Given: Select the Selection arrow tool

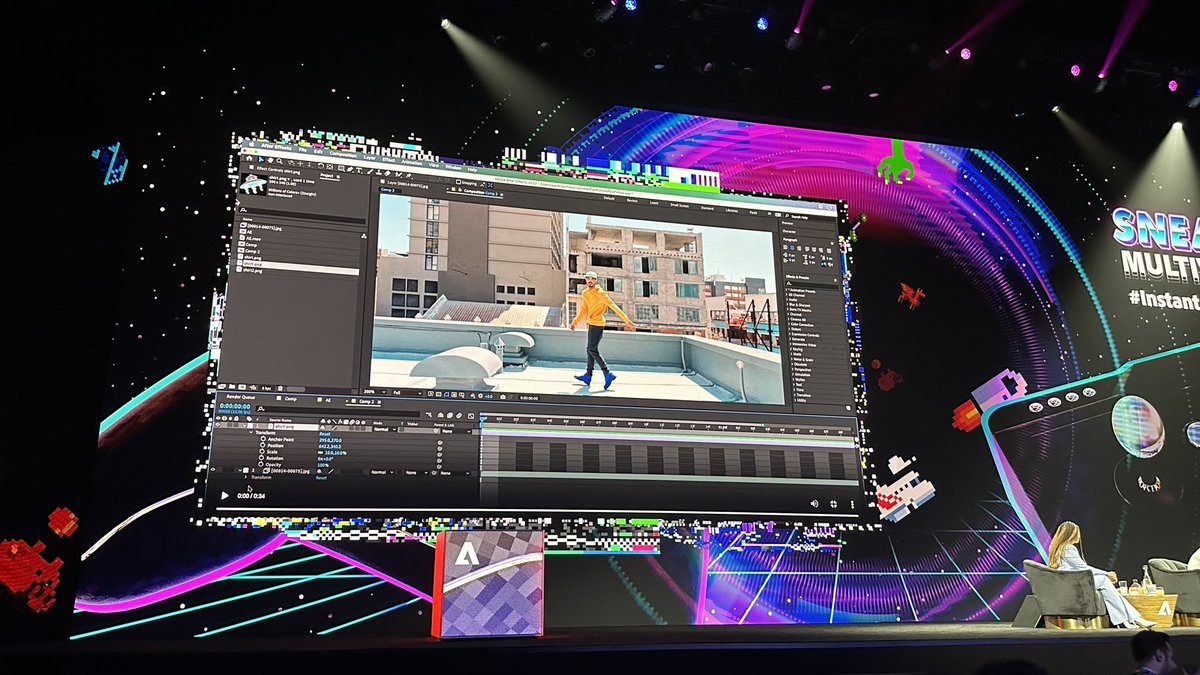Looking at the screenshot, I should 261,159.
